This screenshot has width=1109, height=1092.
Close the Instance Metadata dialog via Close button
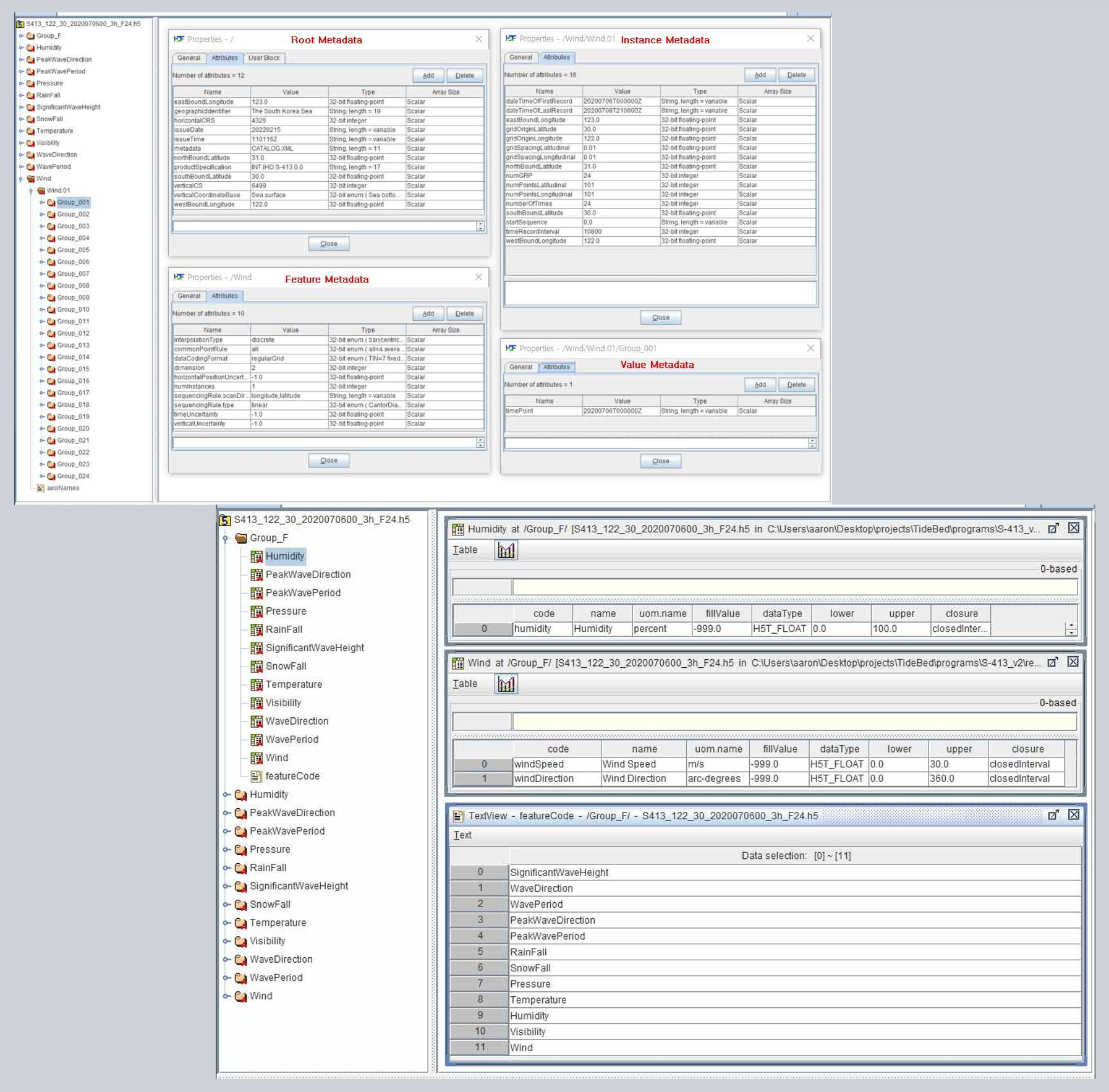[660, 317]
